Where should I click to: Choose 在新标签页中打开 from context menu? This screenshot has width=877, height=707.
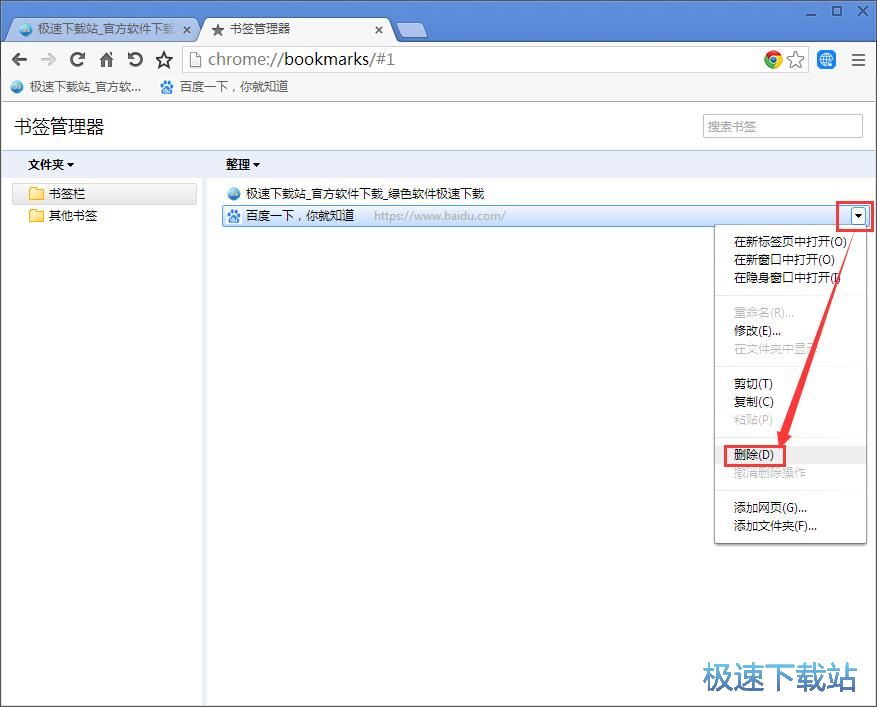point(790,242)
